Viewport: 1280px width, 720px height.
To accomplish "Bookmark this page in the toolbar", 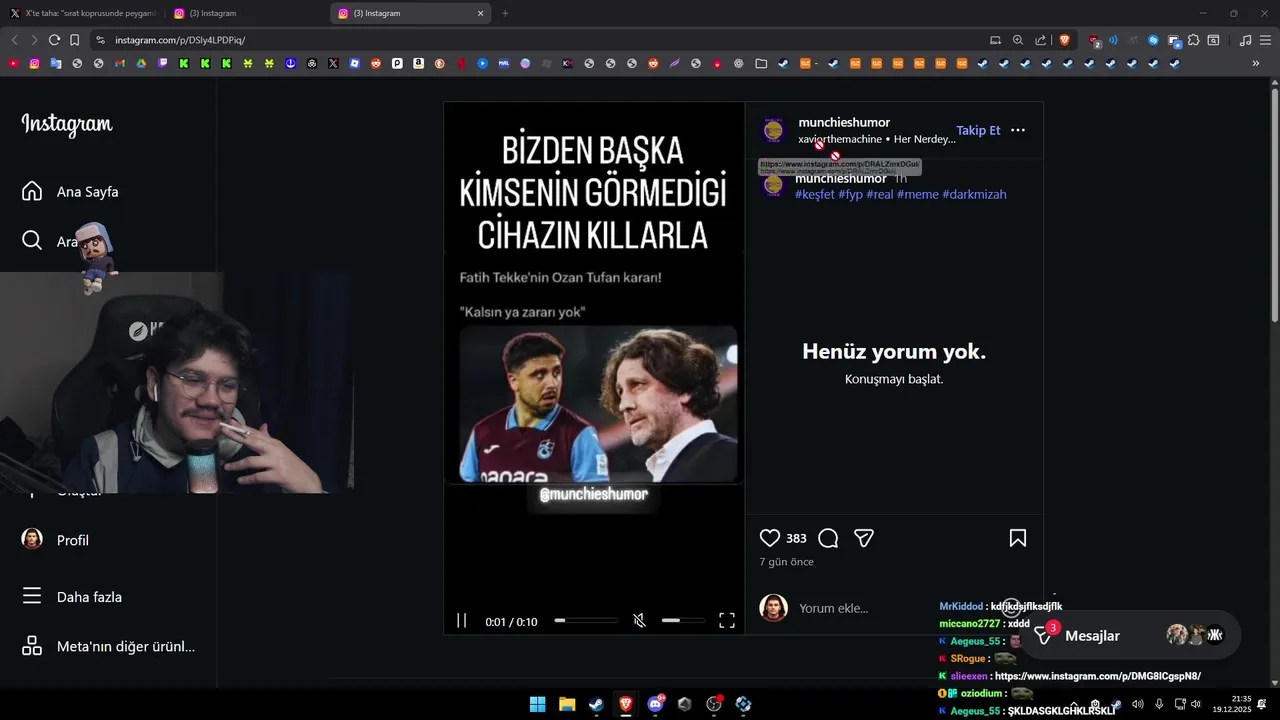I will pos(74,40).
